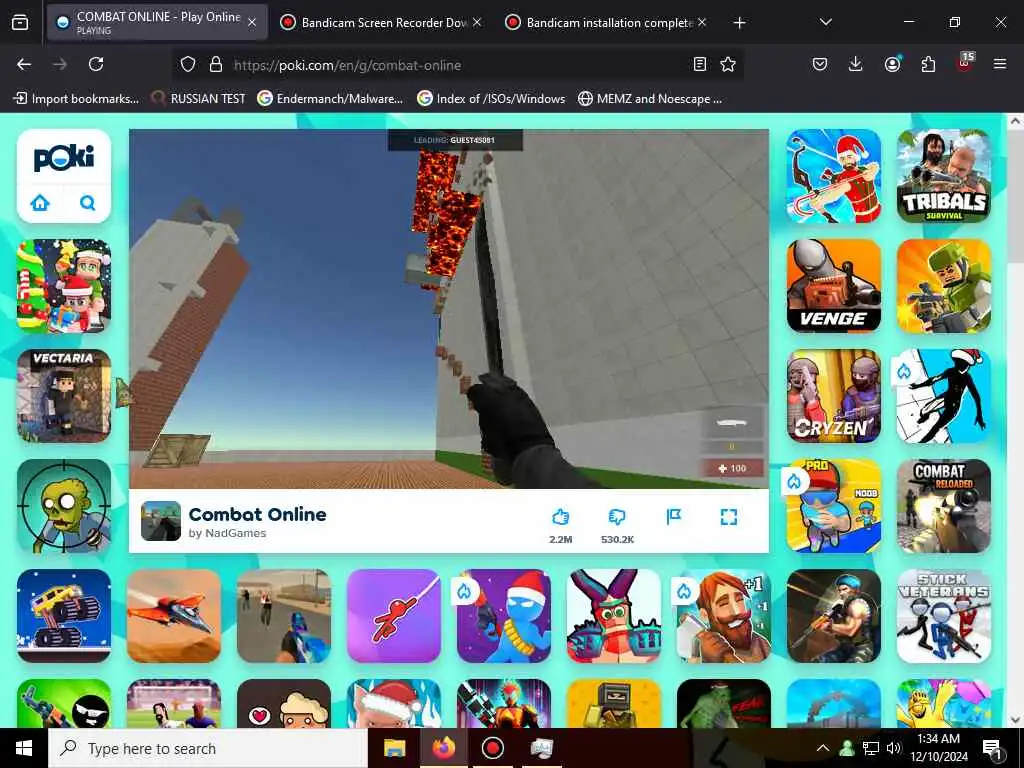
Task: Open Bandicam recorder from taskbar
Action: (x=493, y=748)
